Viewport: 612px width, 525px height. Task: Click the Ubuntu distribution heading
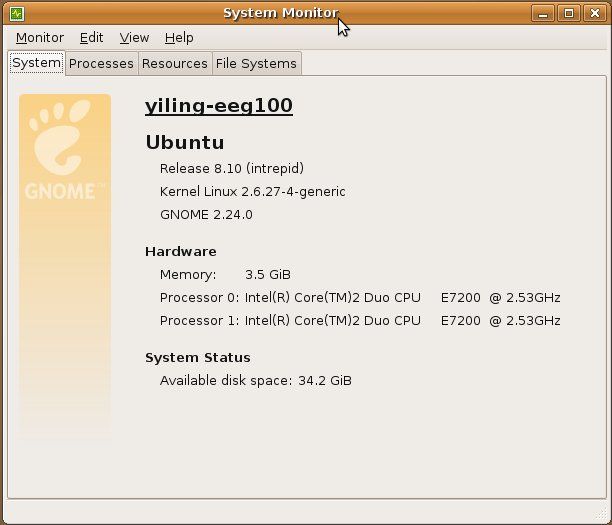(x=185, y=142)
